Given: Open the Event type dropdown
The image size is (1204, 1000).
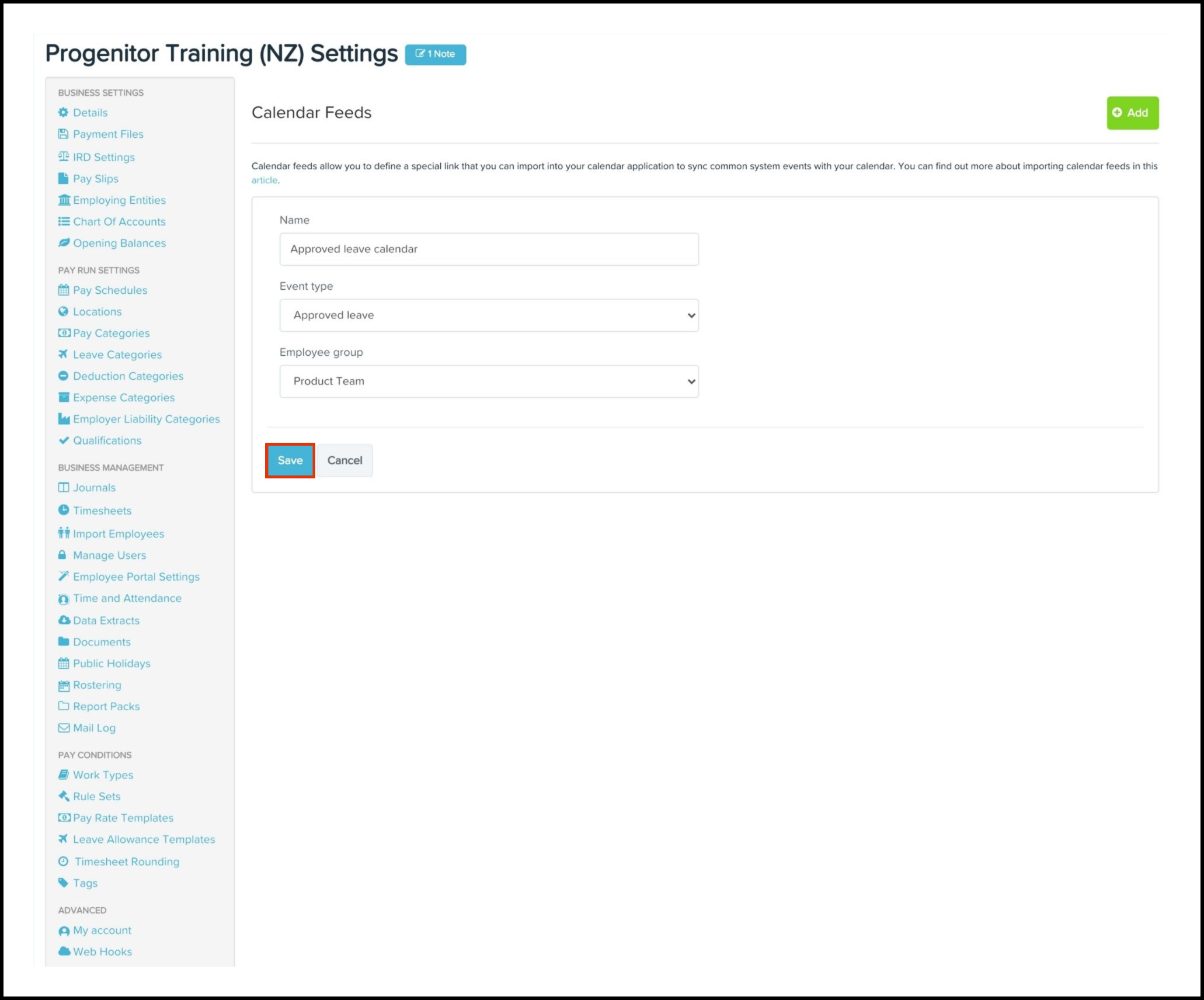Looking at the screenshot, I should pos(489,315).
